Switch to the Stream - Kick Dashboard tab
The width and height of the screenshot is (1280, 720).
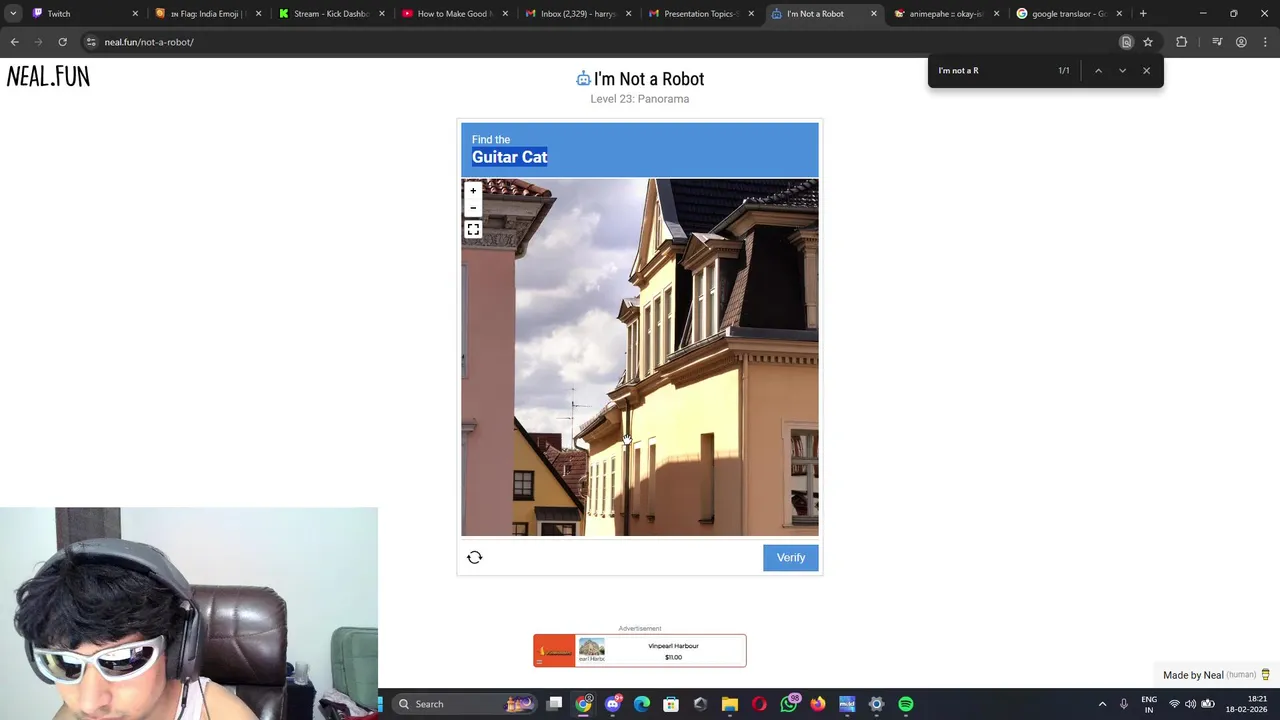[x=331, y=14]
